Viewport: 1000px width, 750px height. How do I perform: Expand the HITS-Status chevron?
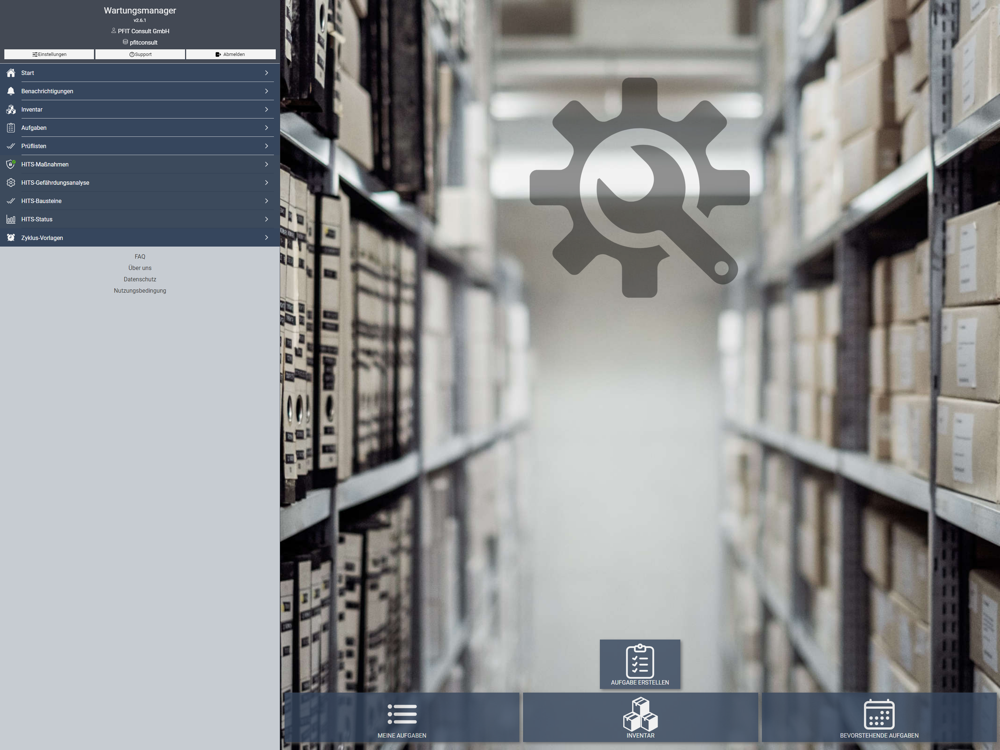pyautogui.click(x=267, y=219)
